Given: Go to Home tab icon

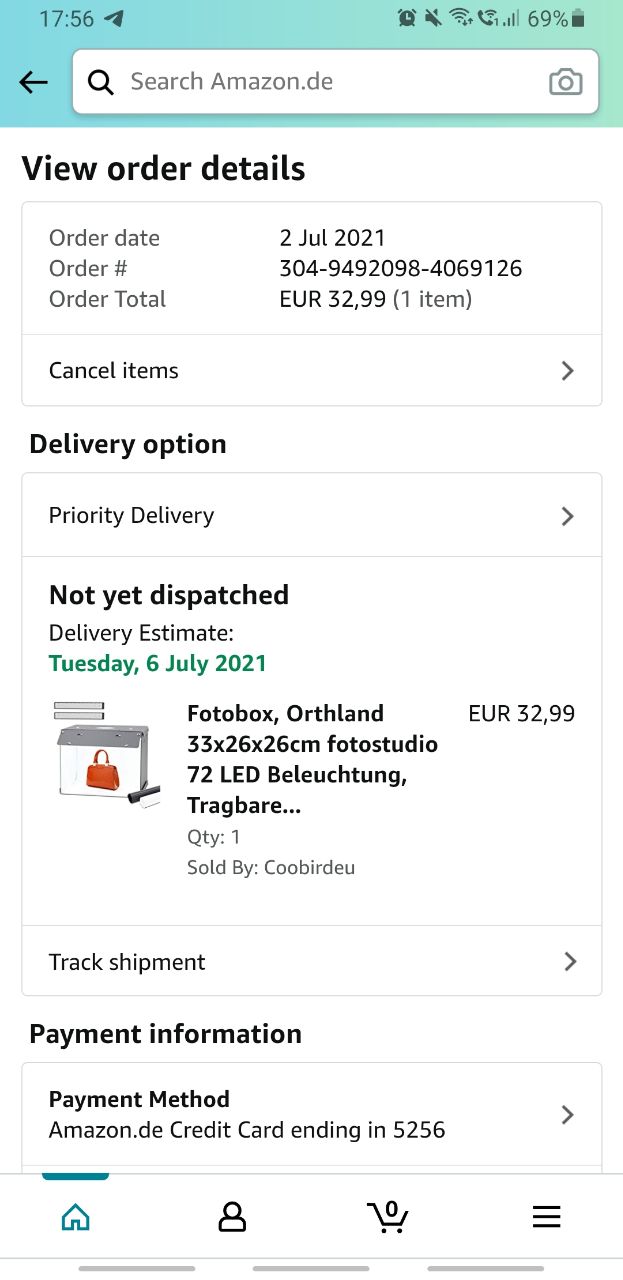Looking at the screenshot, I should pyautogui.click(x=76, y=1216).
